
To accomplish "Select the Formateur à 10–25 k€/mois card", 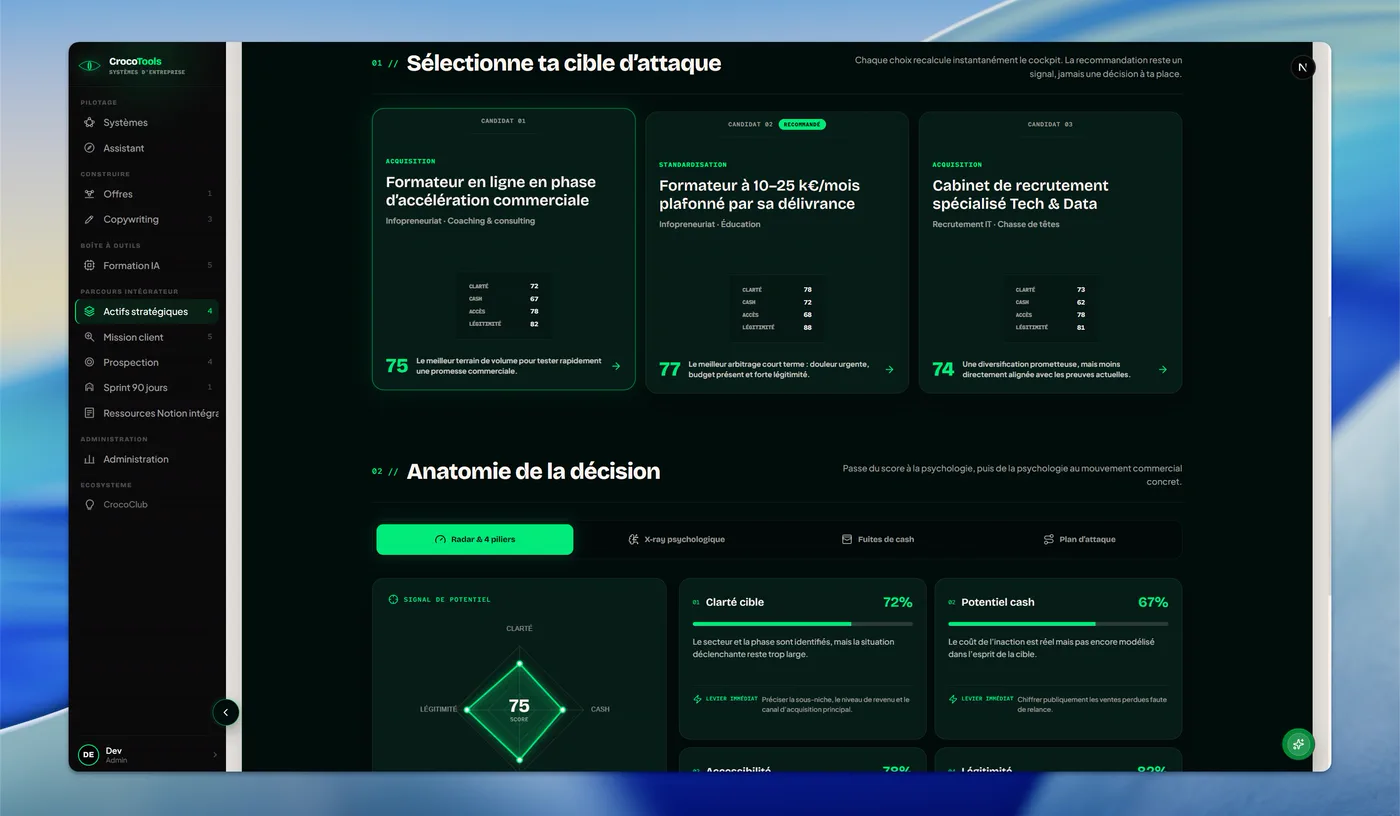I will [x=777, y=252].
